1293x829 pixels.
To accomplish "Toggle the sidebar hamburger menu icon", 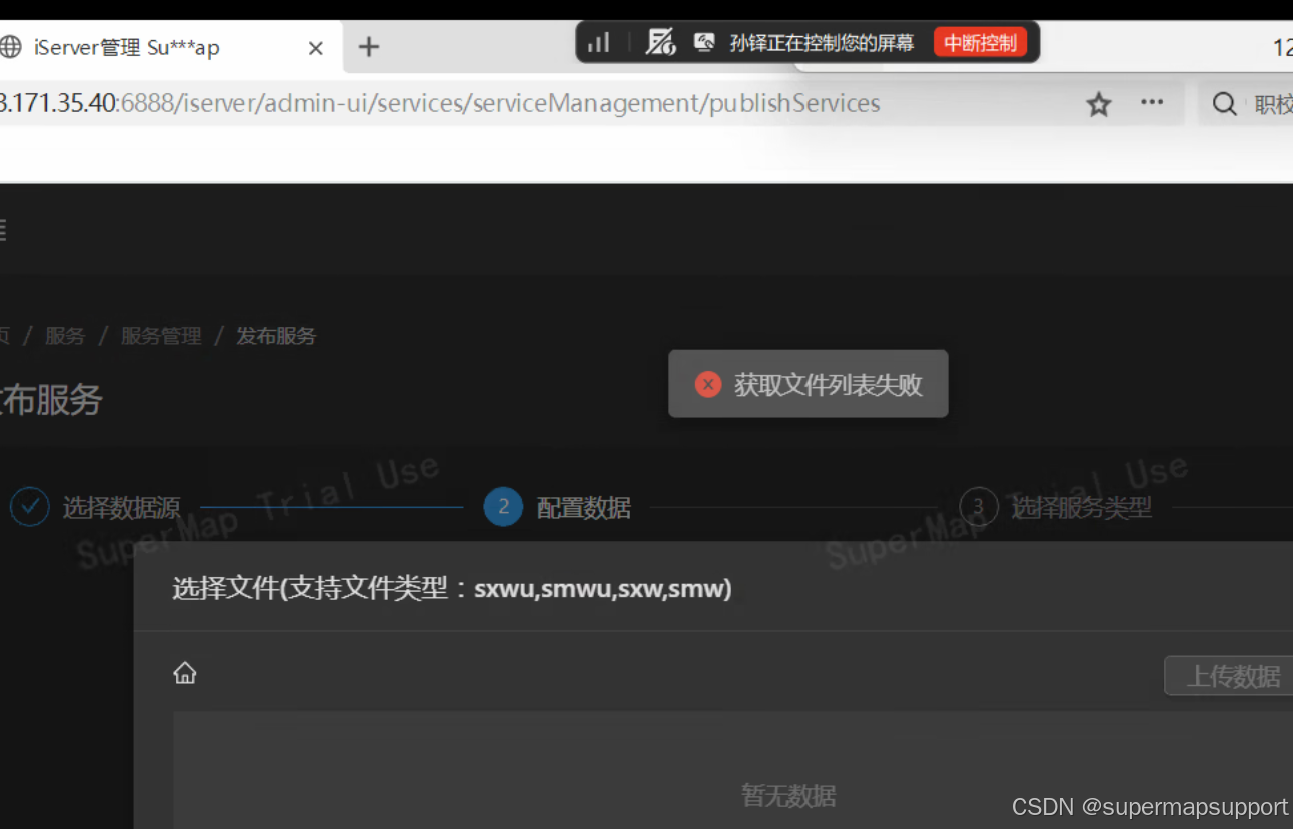I will pyautogui.click(x=3, y=230).
